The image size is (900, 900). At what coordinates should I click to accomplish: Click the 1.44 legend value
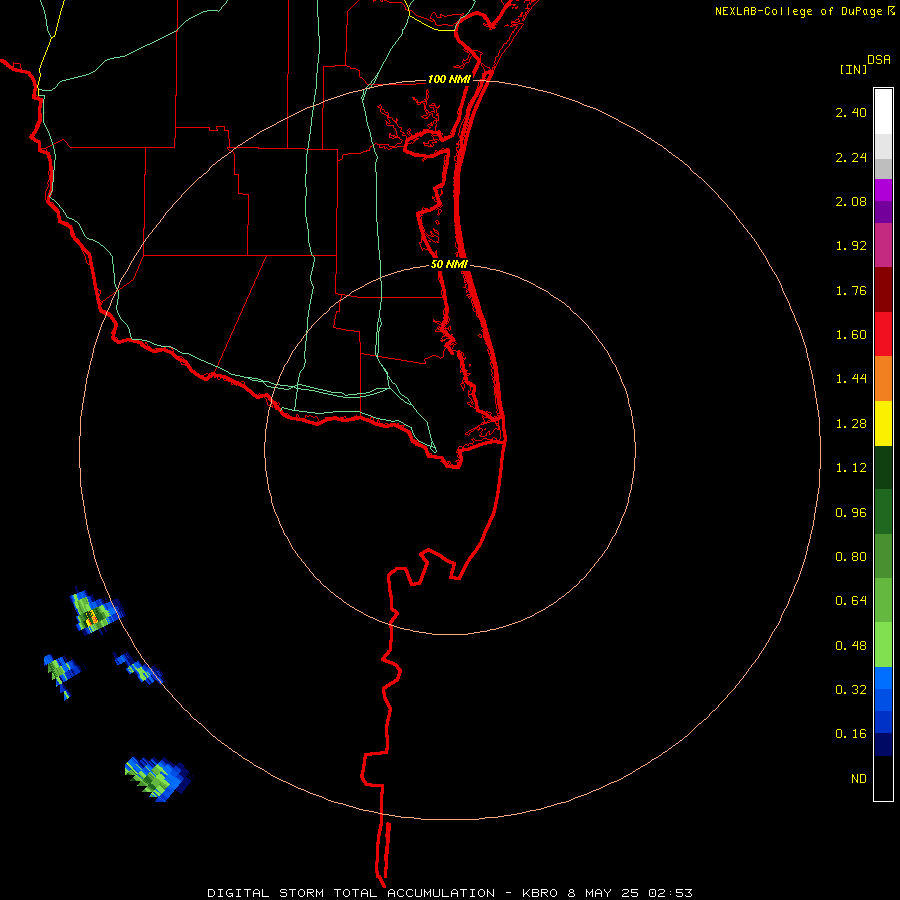tap(851, 379)
